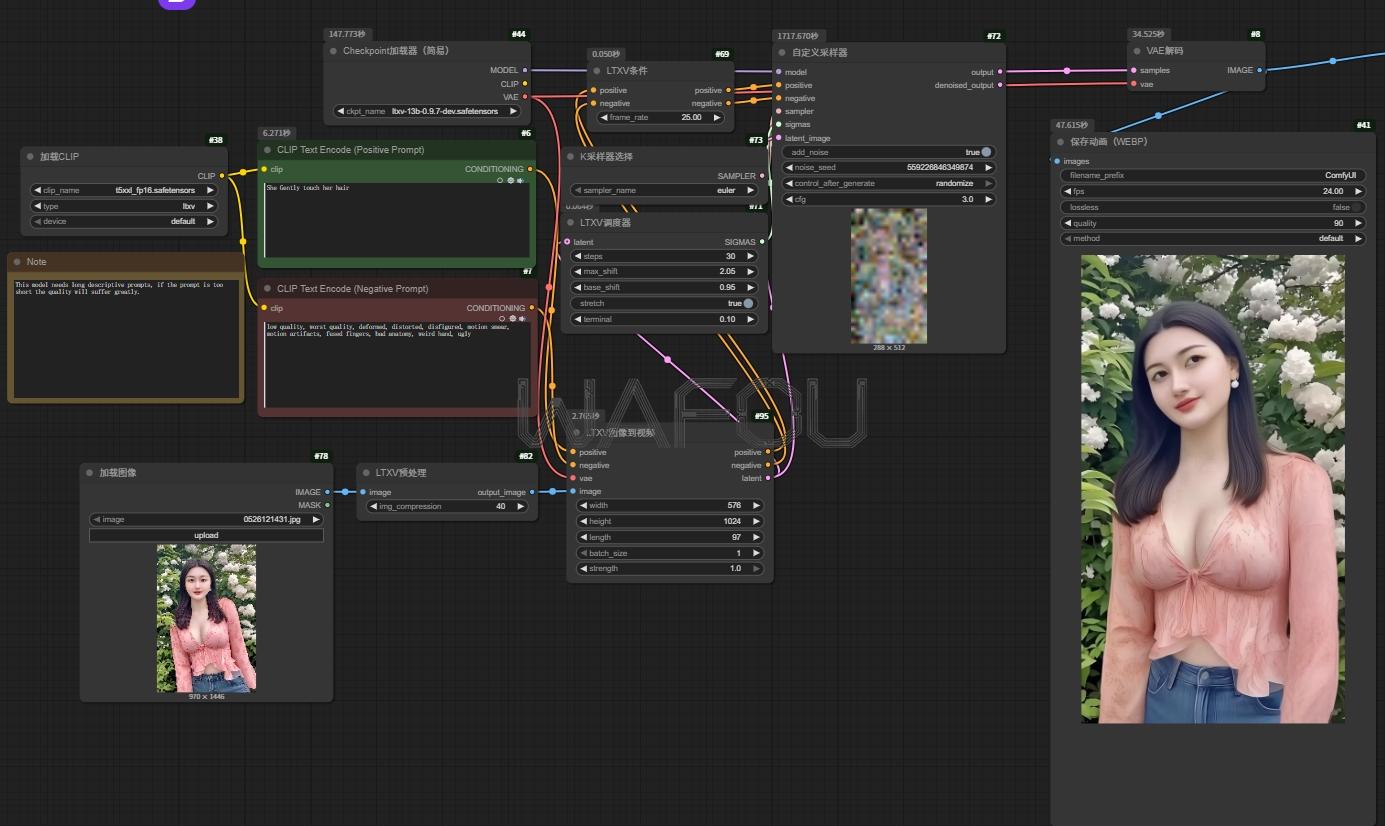Open the sampler_name selector showing euler
1385x826 pixels.
[665, 190]
